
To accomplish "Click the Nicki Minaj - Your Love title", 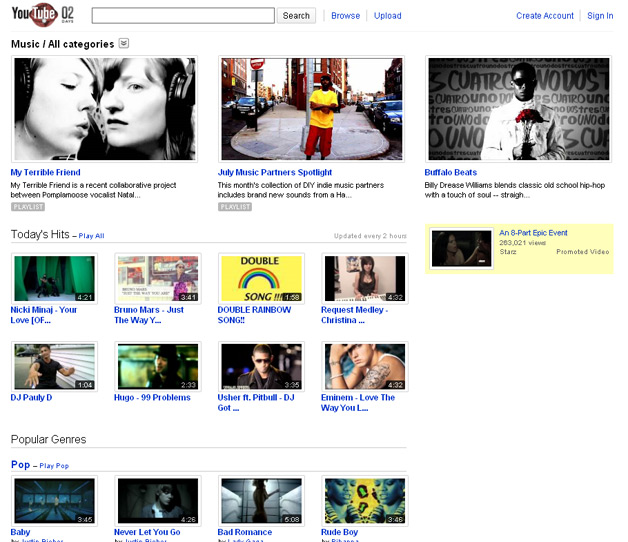I will 44,315.
